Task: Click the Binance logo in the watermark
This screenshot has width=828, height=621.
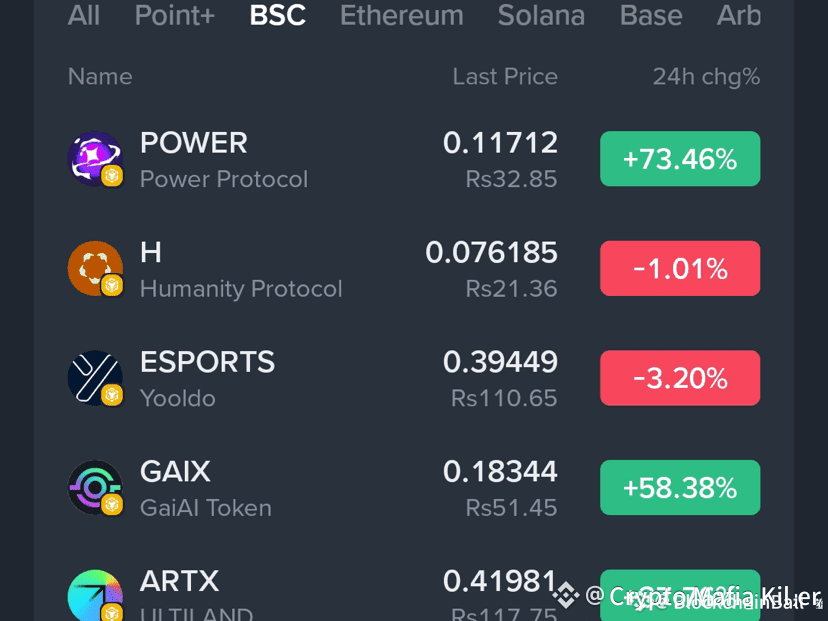Action: point(566,596)
